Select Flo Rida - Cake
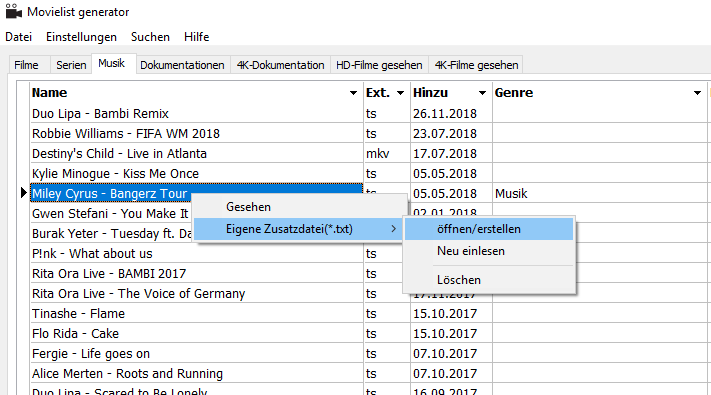Screen dimensions: 711x395 tap(197, 333)
